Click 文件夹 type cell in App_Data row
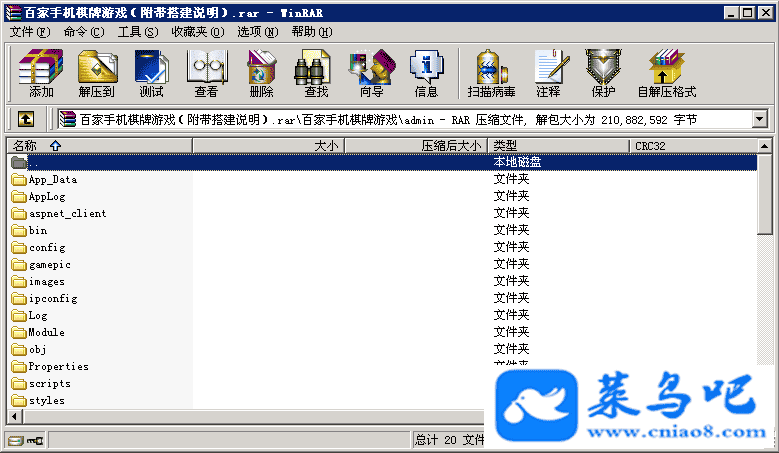779x453 pixels. 511,179
